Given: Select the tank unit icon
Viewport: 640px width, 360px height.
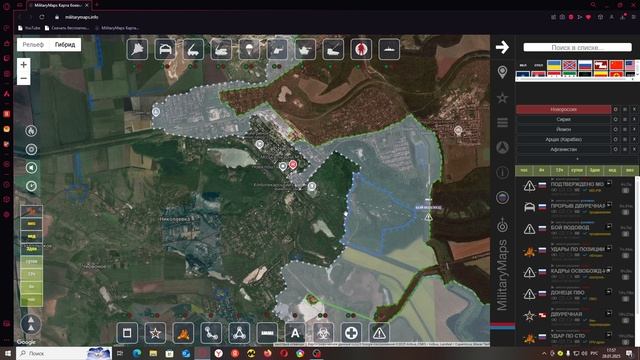Looking at the screenshot, I should click(x=305, y=49).
